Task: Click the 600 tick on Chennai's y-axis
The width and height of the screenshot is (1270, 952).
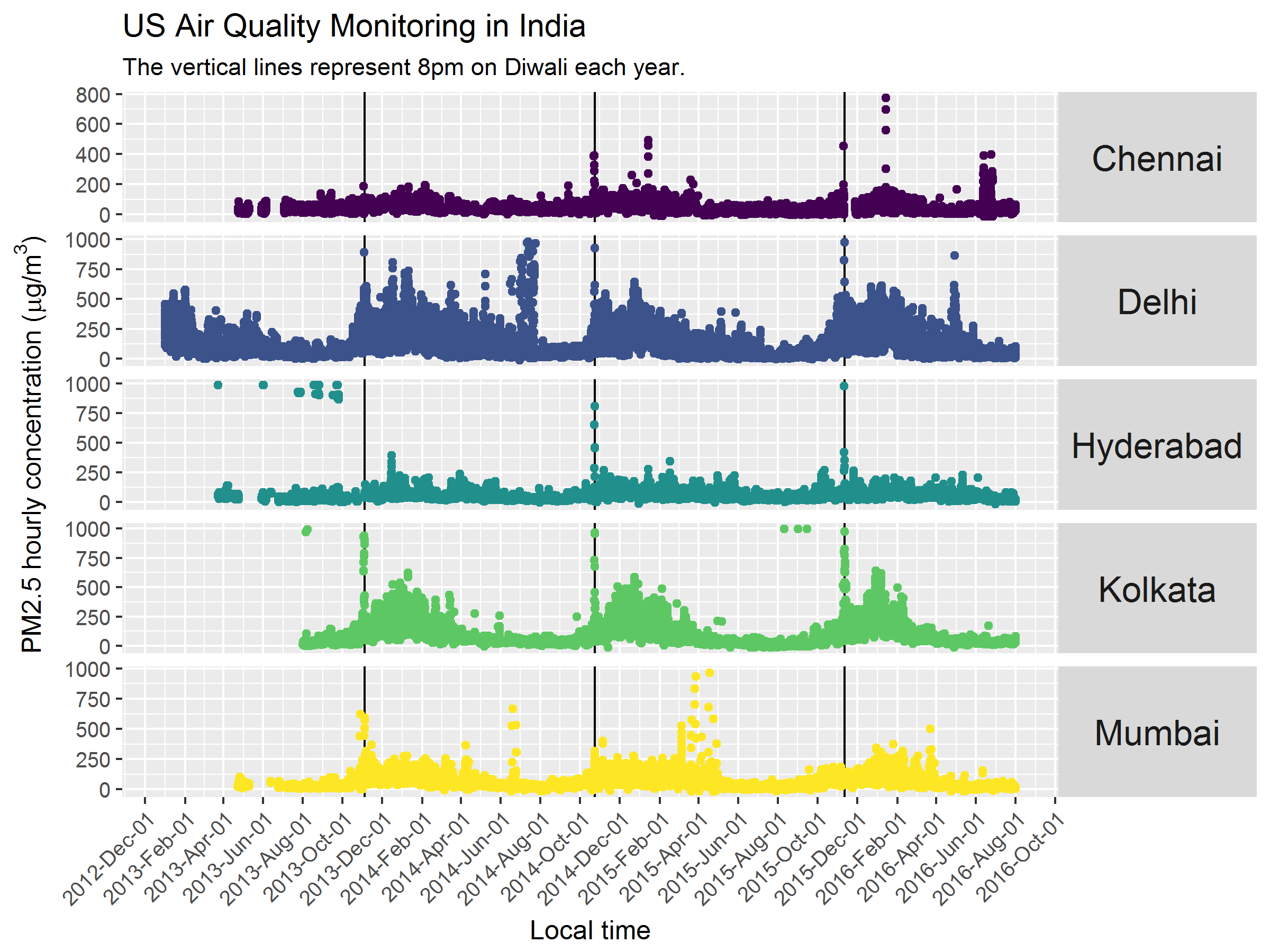Action: [93, 124]
